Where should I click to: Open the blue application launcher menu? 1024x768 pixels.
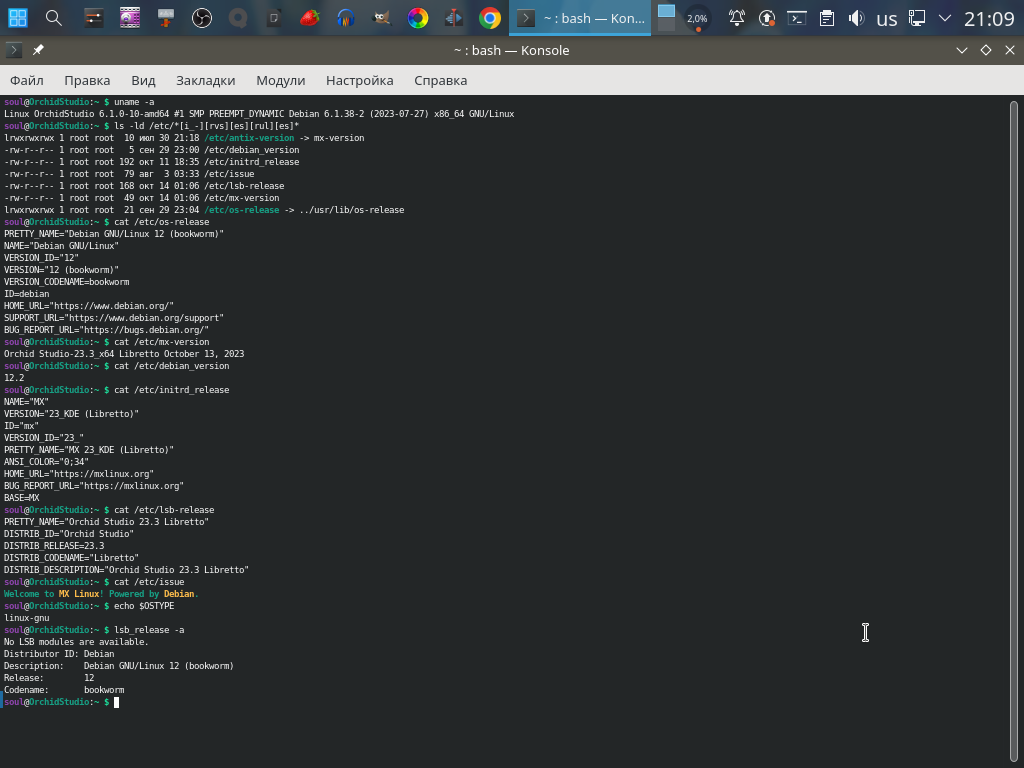point(18,18)
